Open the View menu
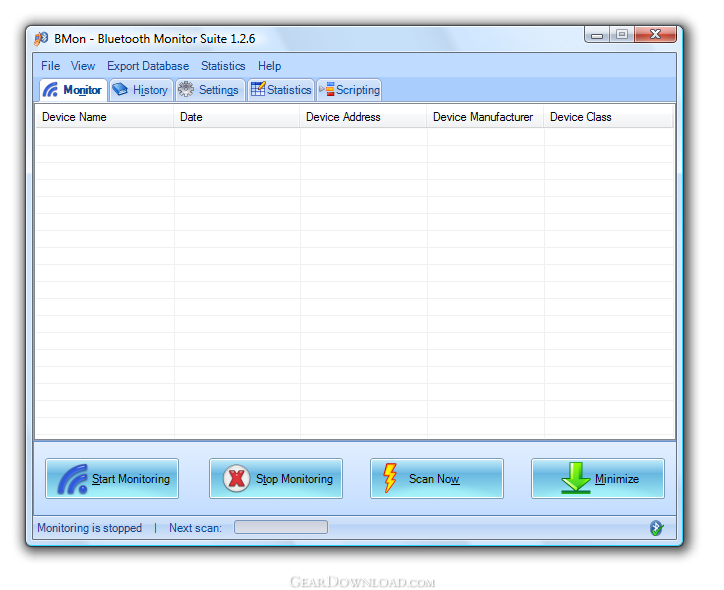The width and height of the screenshot is (724, 590). pyautogui.click(x=83, y=66)
